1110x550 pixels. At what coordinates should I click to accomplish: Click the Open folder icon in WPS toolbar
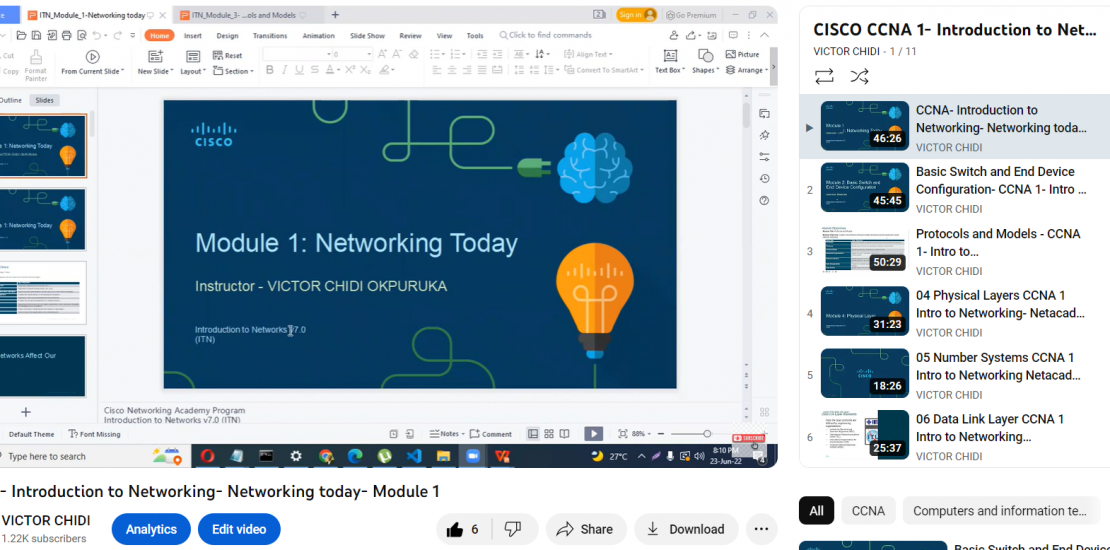pyautogui.click(x=21, y=35)
